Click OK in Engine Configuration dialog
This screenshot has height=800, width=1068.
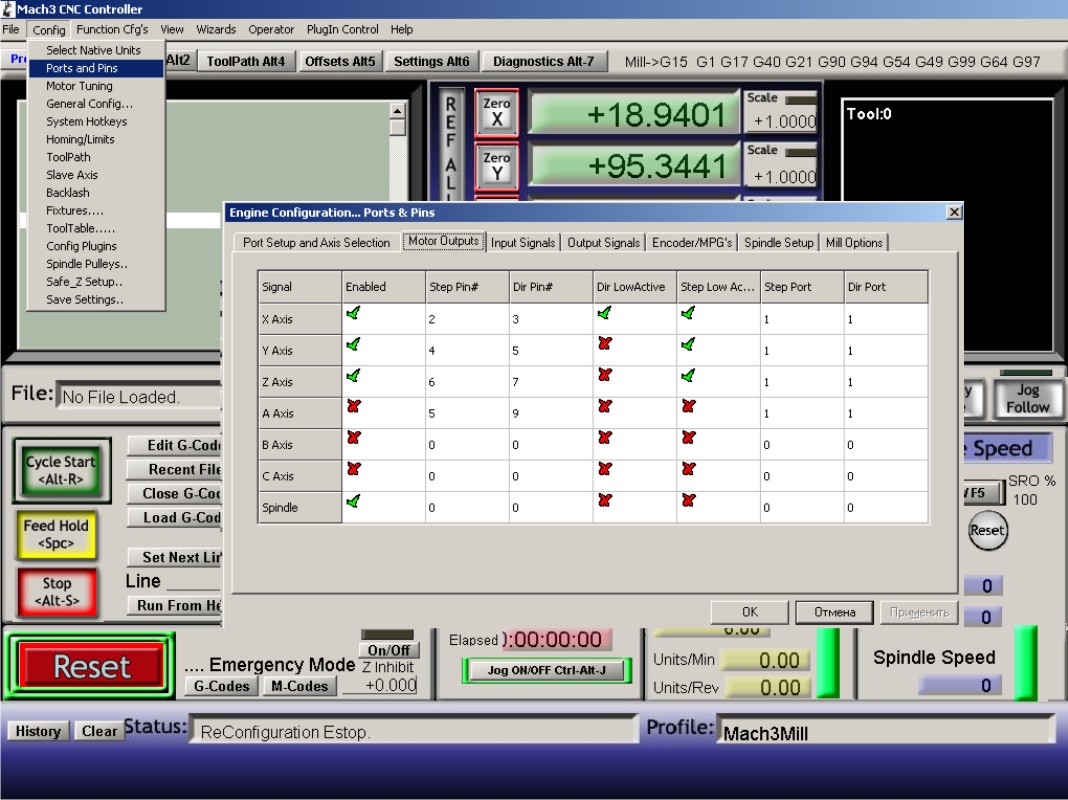coord(749,612)
